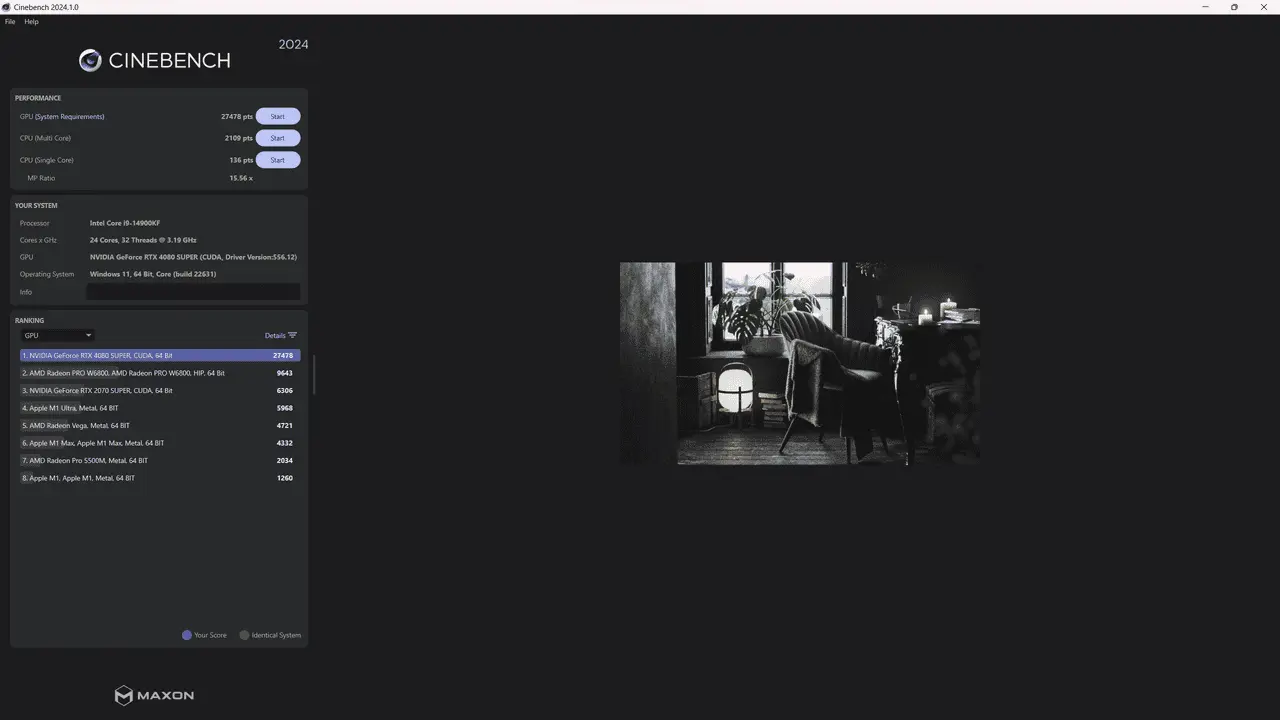
Task: Click the Identical System legend dot
Action: pos(244,635)
